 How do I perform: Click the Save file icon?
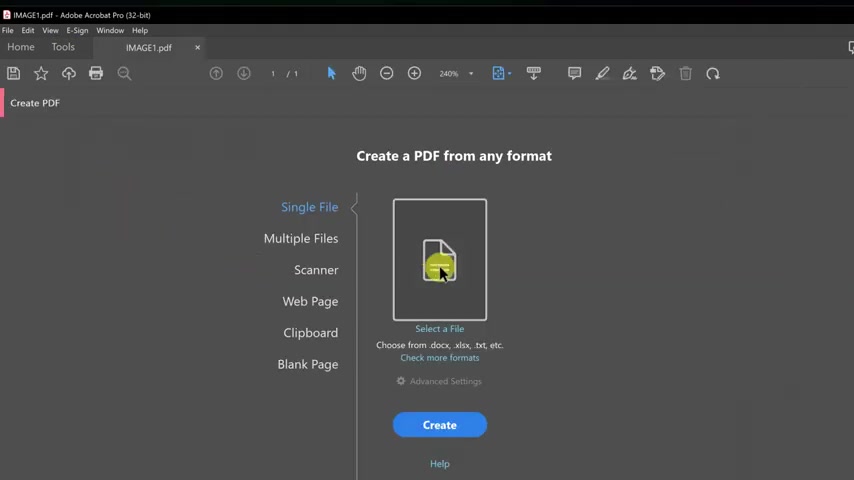[14, 74]
